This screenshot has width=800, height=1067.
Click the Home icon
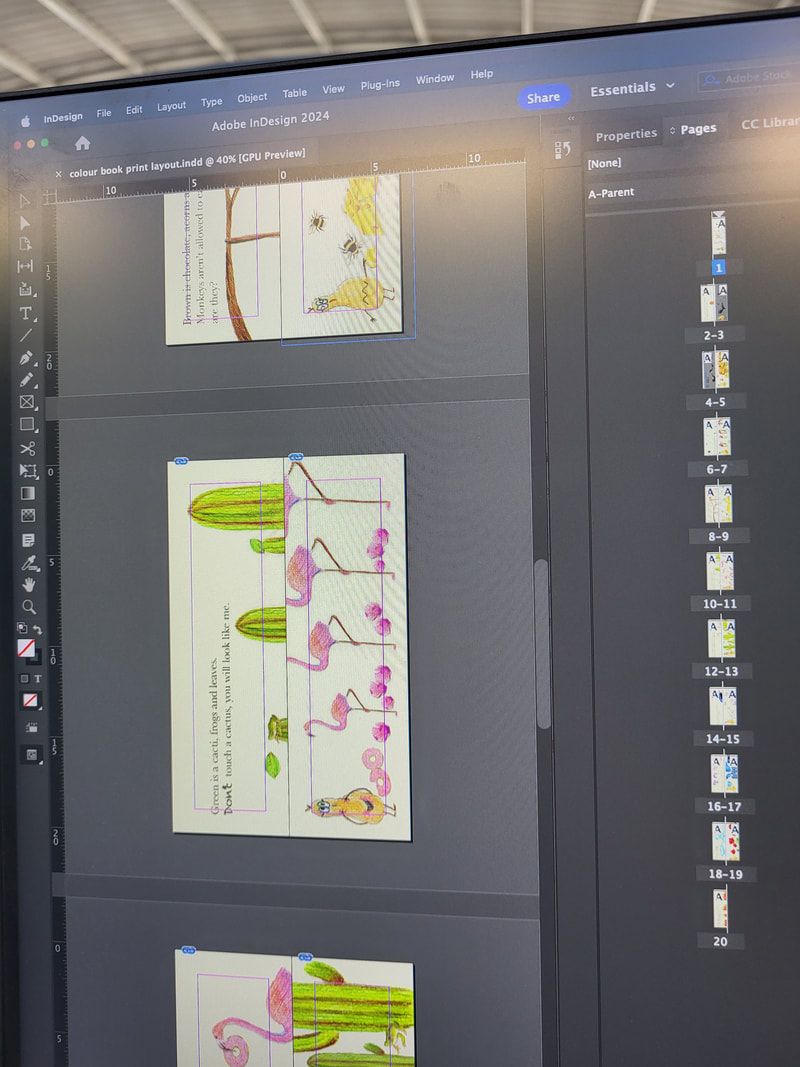coord(82,143)
